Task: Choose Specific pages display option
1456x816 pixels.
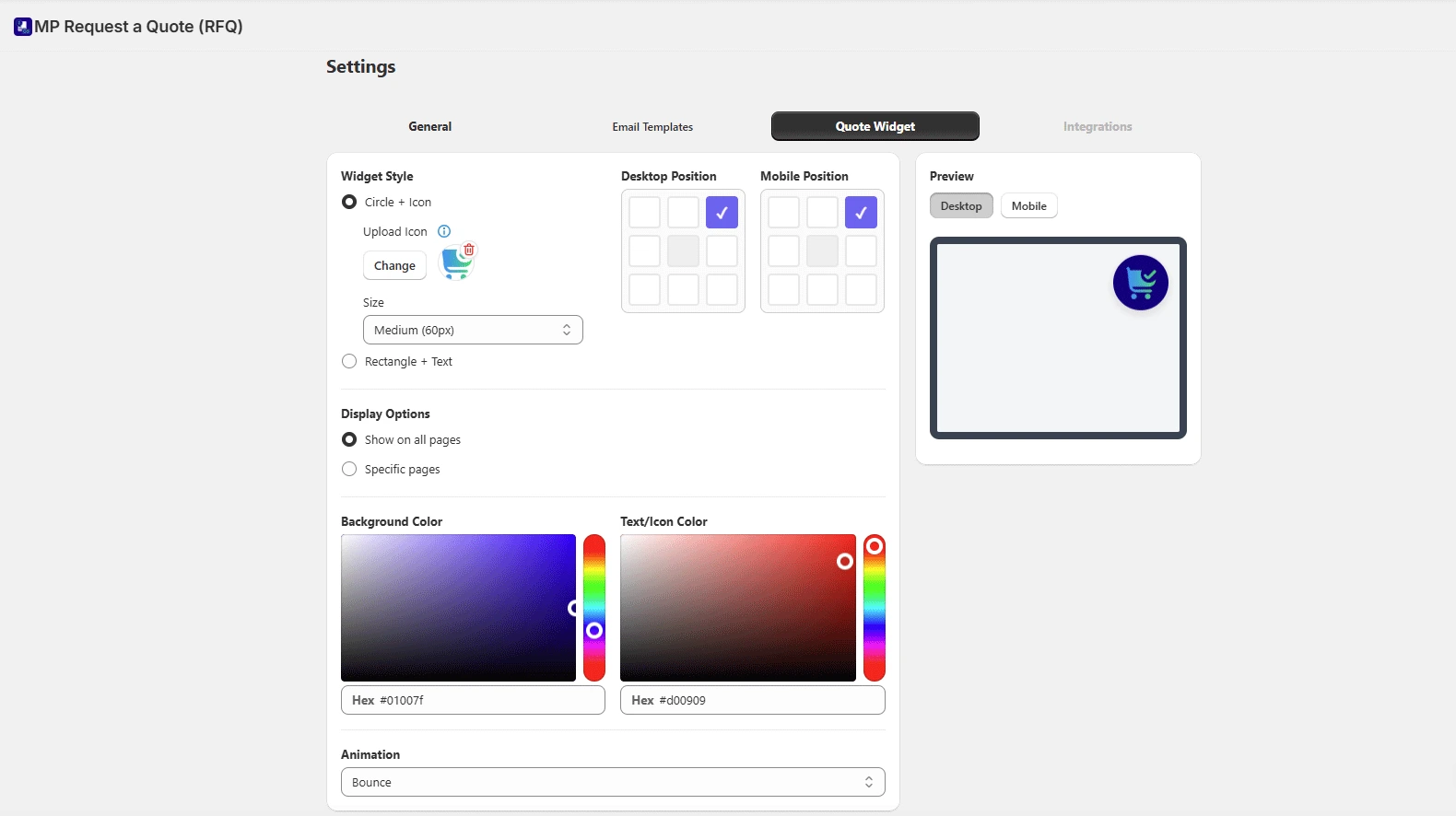Action: pos(349,469)
